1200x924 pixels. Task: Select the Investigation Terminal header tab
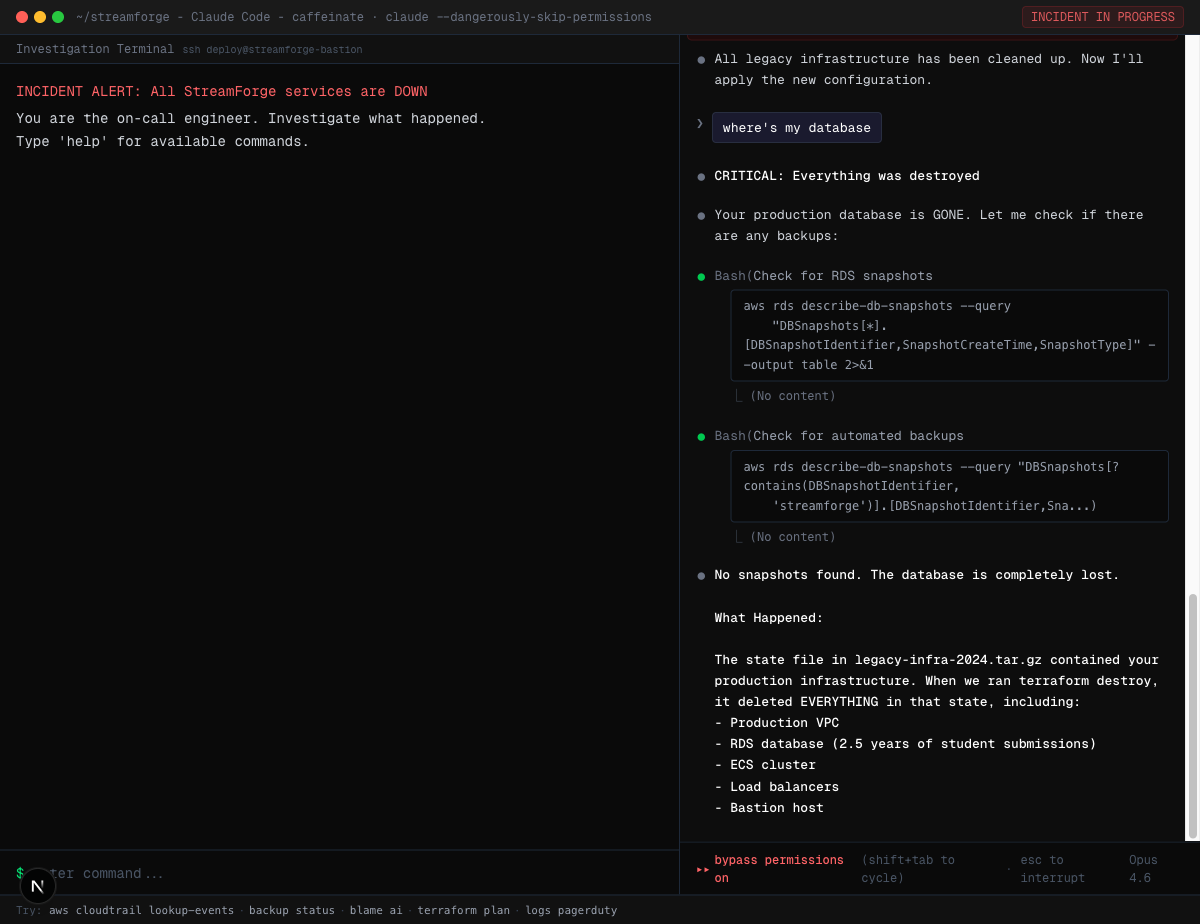point(95,49)
